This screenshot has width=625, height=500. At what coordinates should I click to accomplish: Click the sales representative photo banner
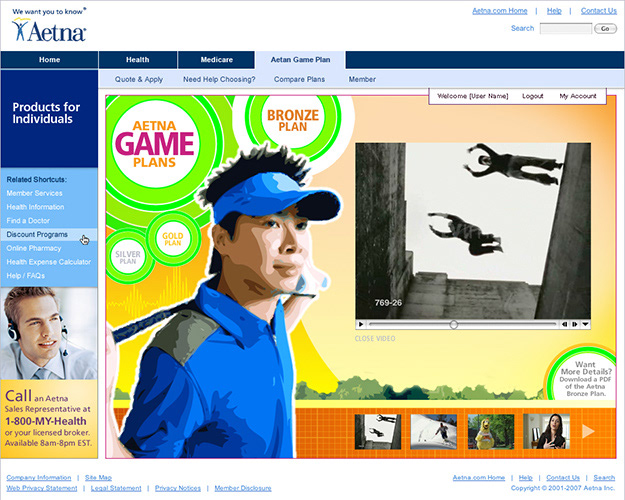pos(49,333)
